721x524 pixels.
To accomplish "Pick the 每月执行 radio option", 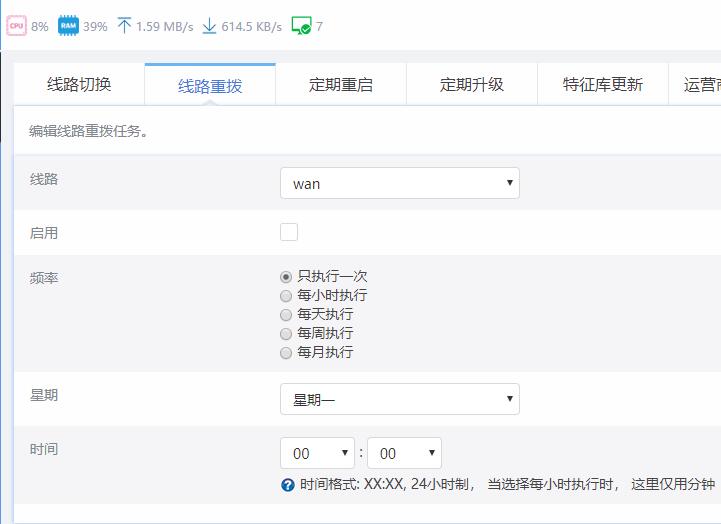I will (287, 353).
